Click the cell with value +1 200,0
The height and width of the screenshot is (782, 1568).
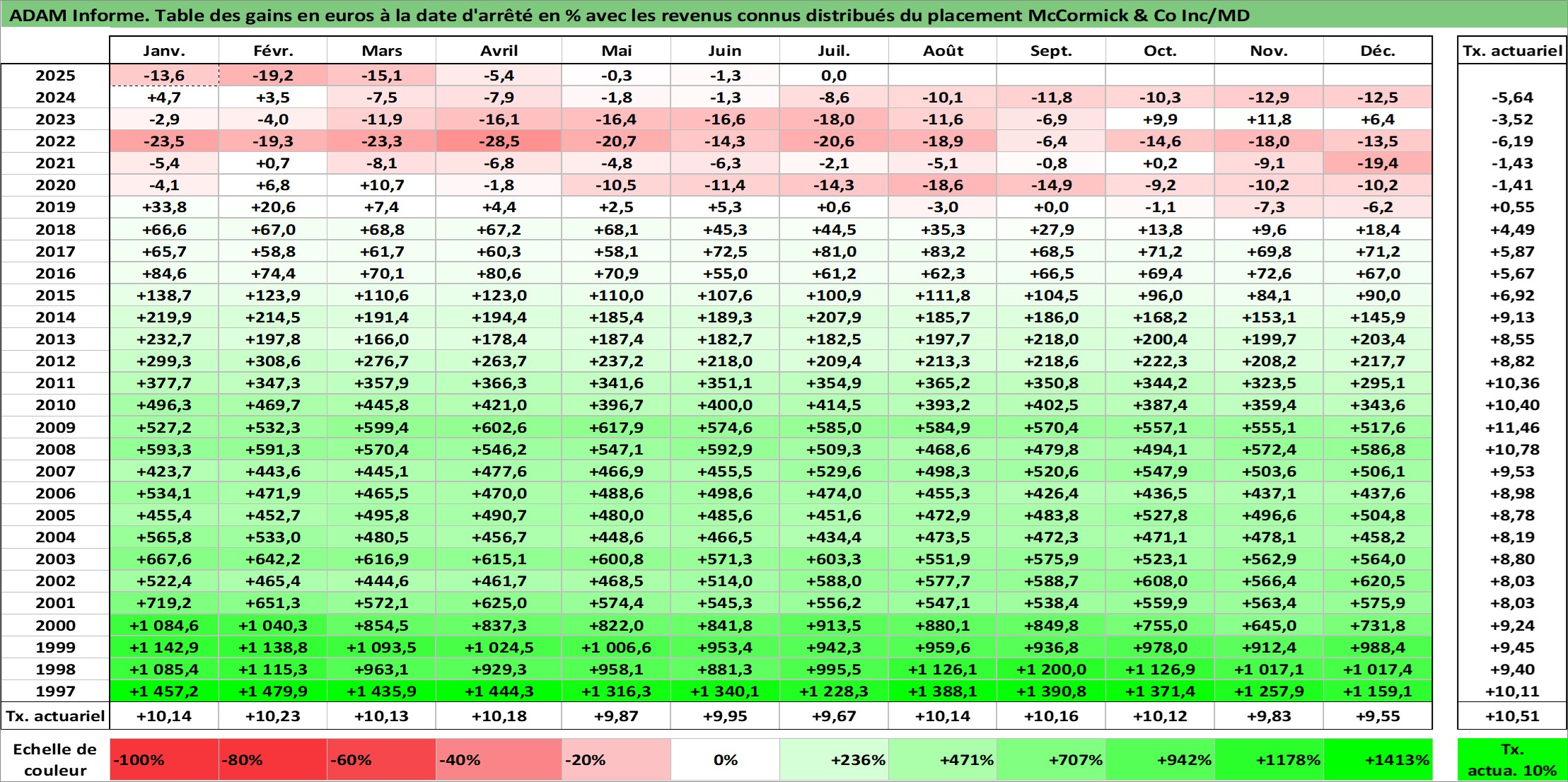(x=1051, y=669)
